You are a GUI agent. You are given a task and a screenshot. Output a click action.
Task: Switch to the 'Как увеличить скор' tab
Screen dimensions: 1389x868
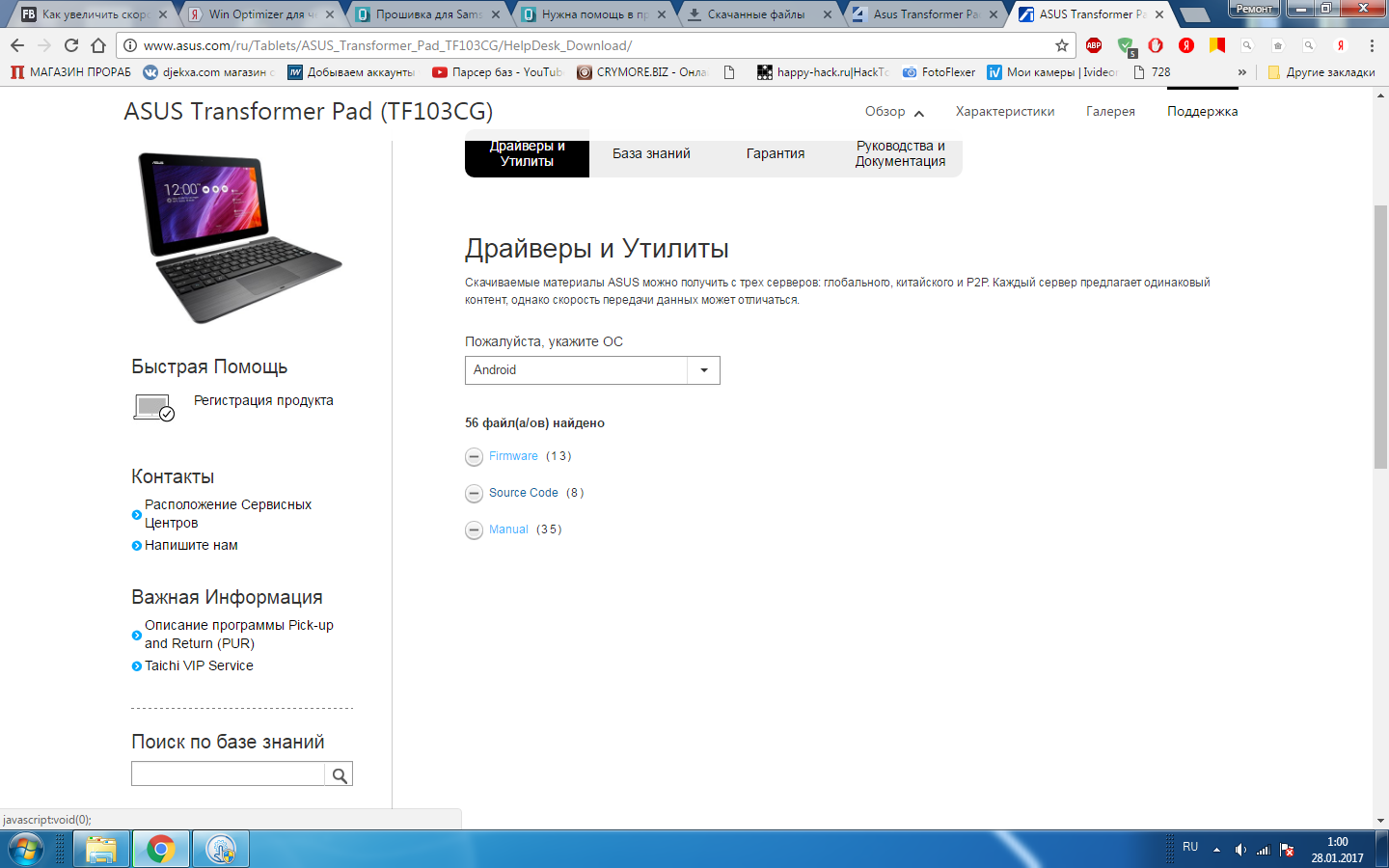point(95,14)
